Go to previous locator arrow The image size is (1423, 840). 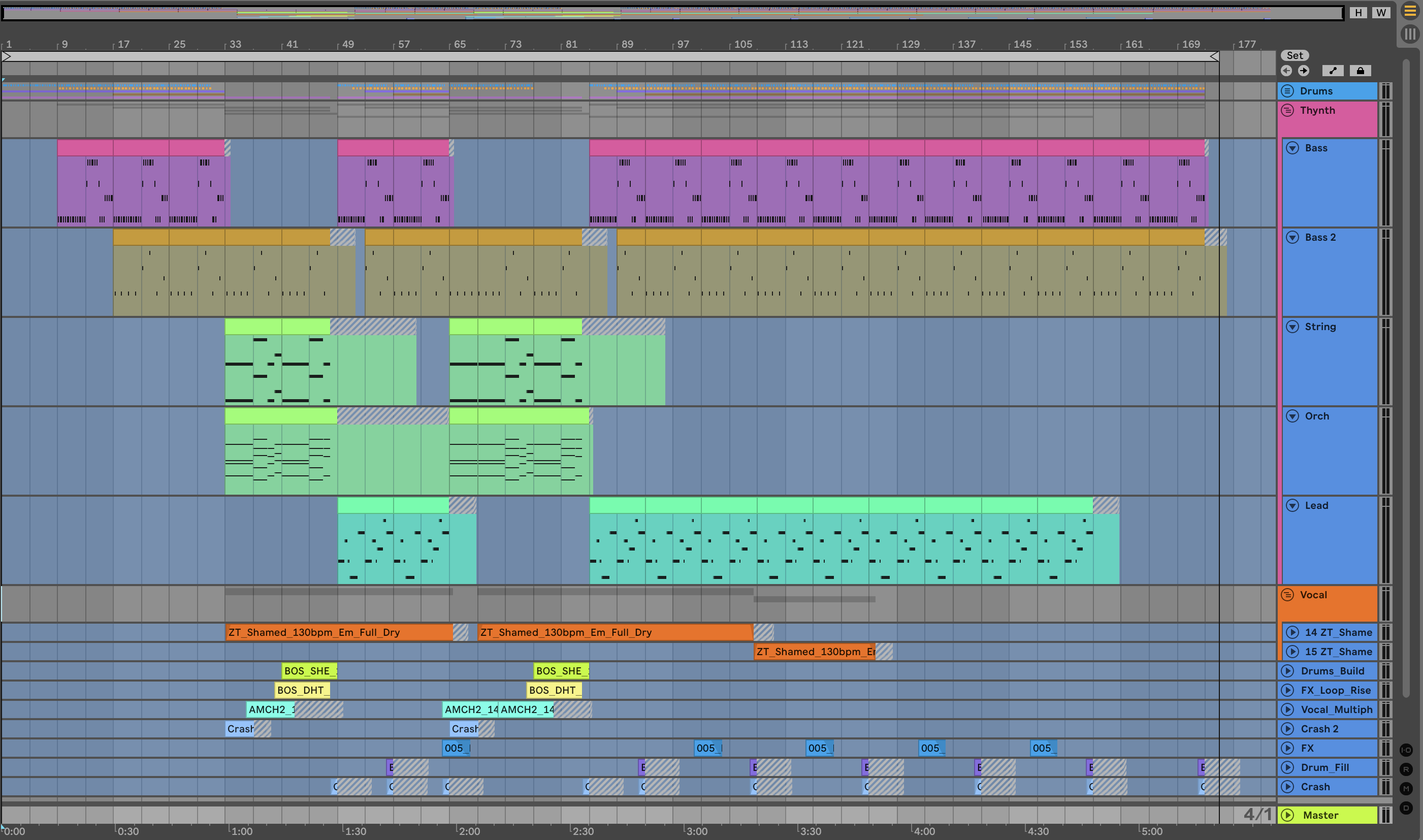point(1286,71)
